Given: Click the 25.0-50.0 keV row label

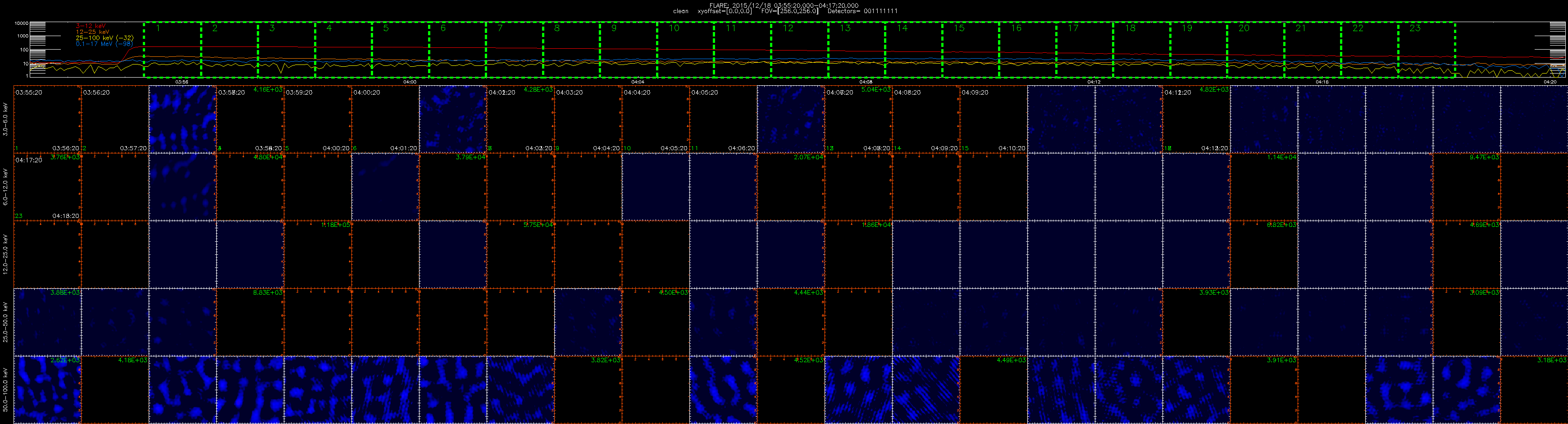Looking at the screenshot, I should click(6, 322).
